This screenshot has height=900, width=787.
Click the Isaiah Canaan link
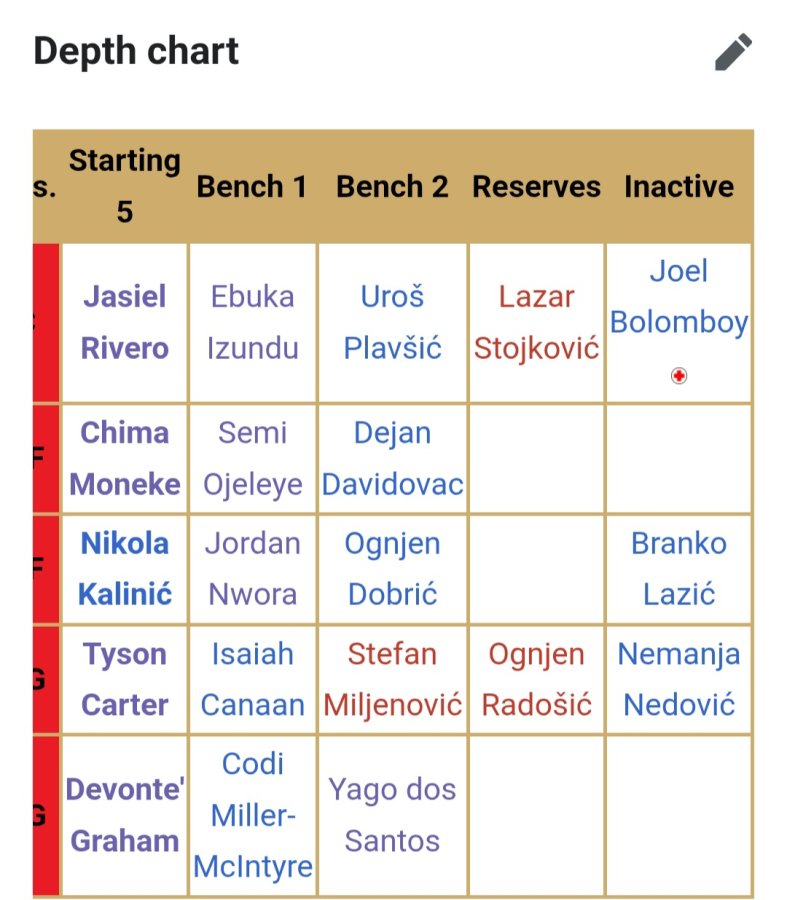(253, 680)
